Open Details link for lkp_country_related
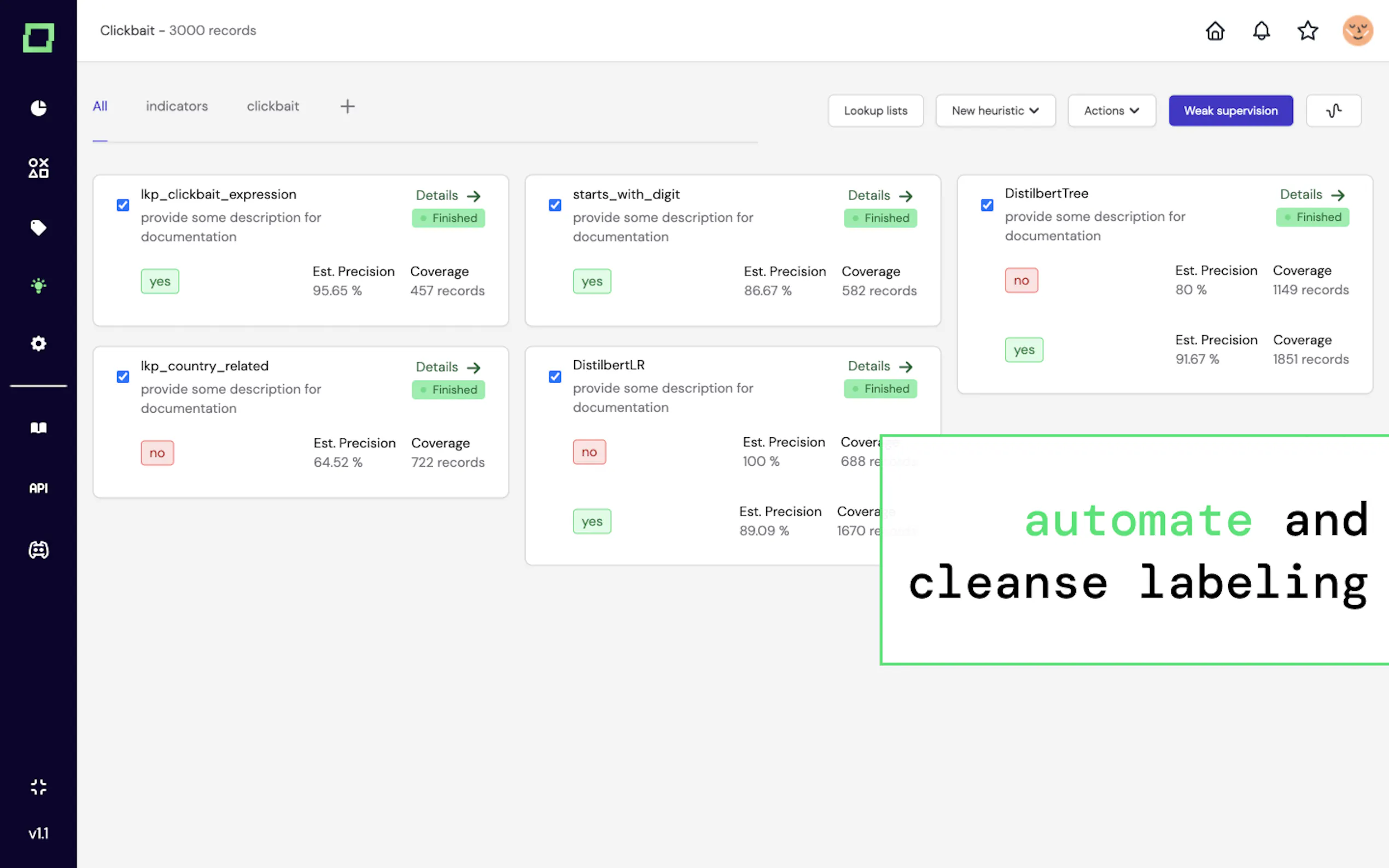 [x=448, y=367]
